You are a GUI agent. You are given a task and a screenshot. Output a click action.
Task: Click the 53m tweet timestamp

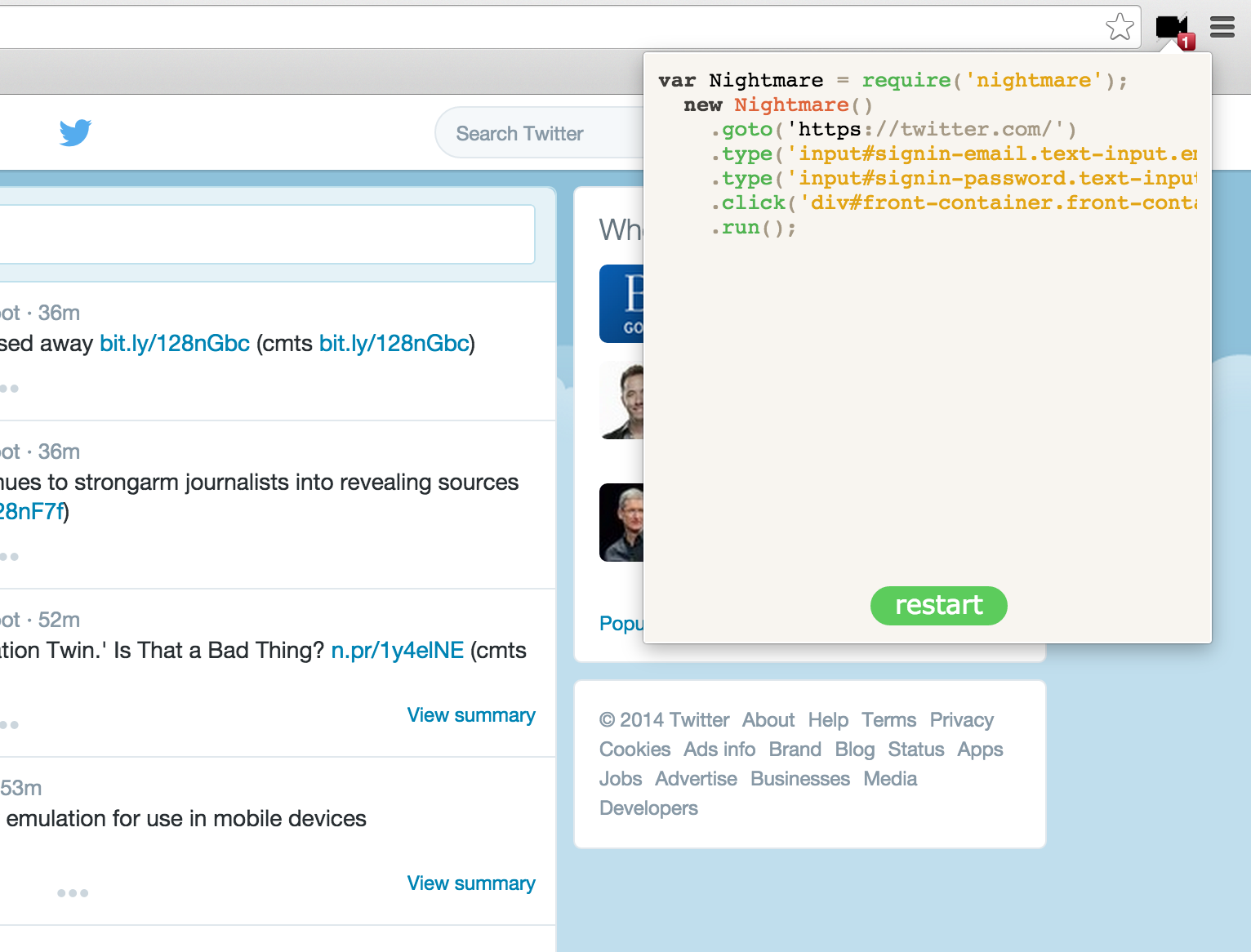point(21,788)
